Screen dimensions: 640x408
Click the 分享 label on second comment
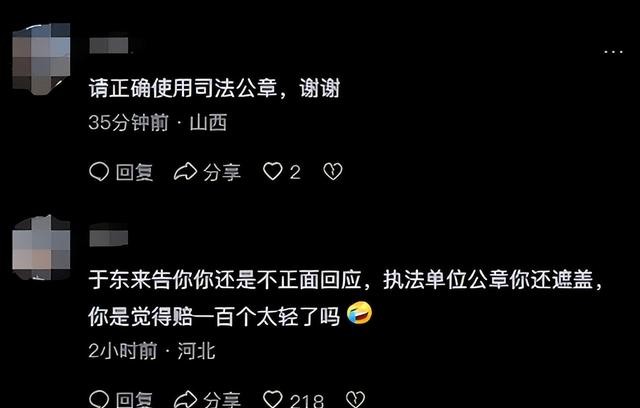point(222,400)
